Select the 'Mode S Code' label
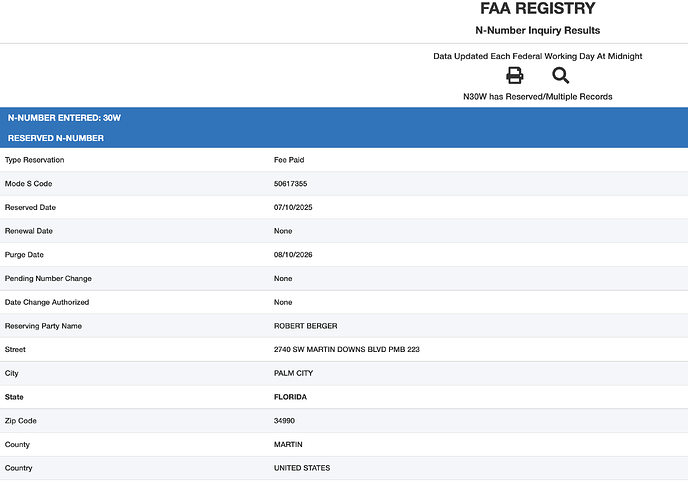This screenshot has height=500, width=688. pyautogui.click(x=29, y=184)
